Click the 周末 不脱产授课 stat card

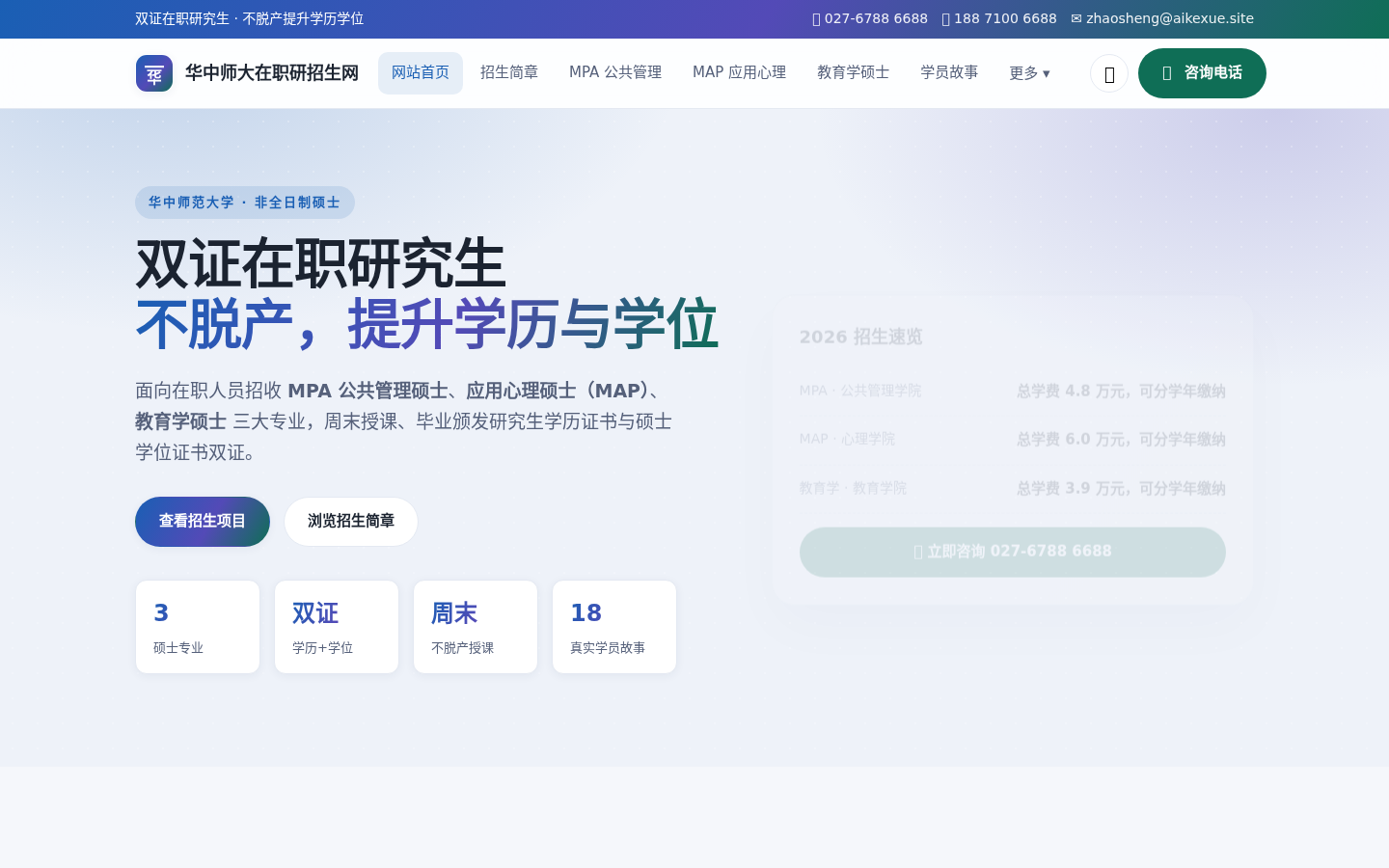click(x=476, y=627)
